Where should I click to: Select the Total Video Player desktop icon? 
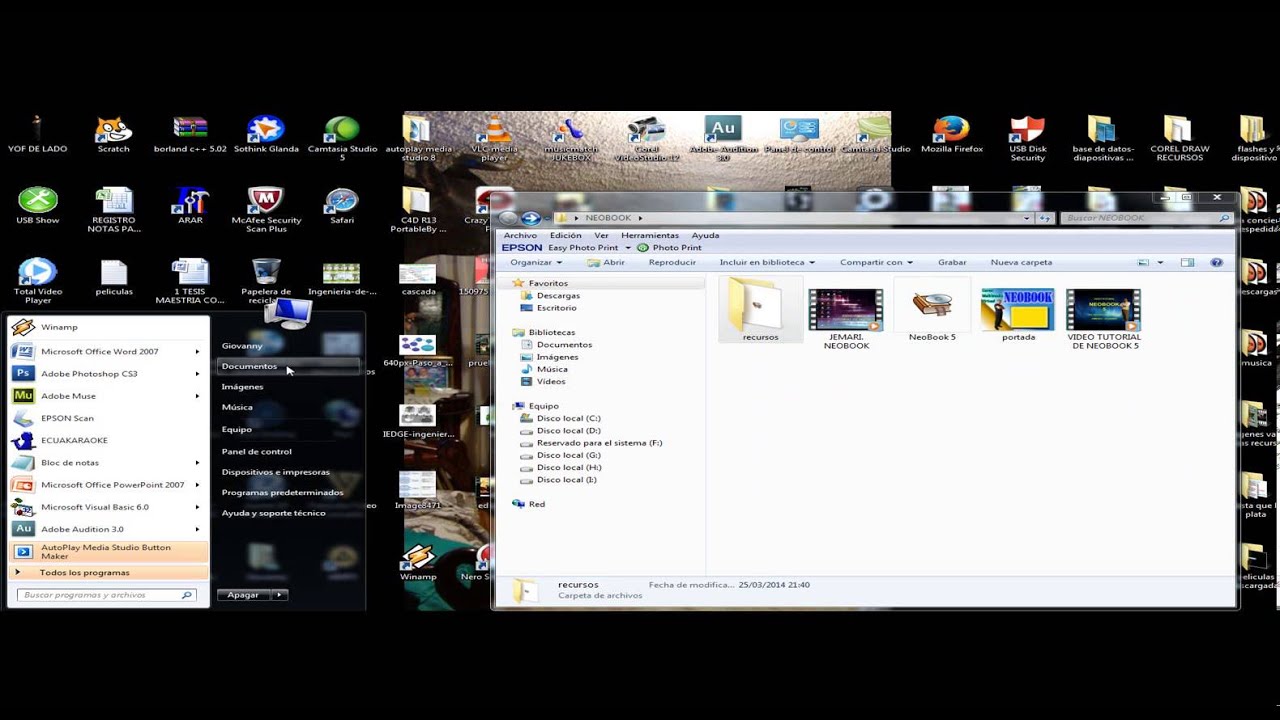pyautogui.click(x=38, y=282)
